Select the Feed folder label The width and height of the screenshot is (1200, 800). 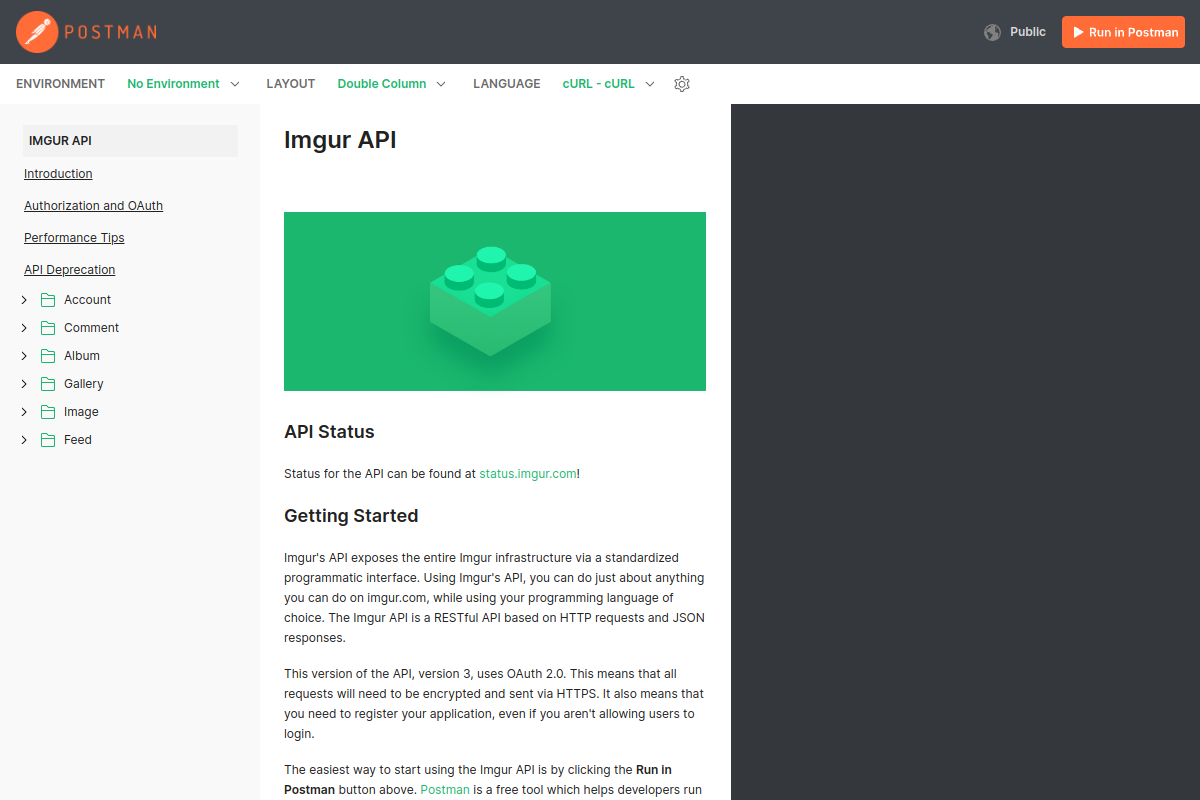tap(78, 440)
